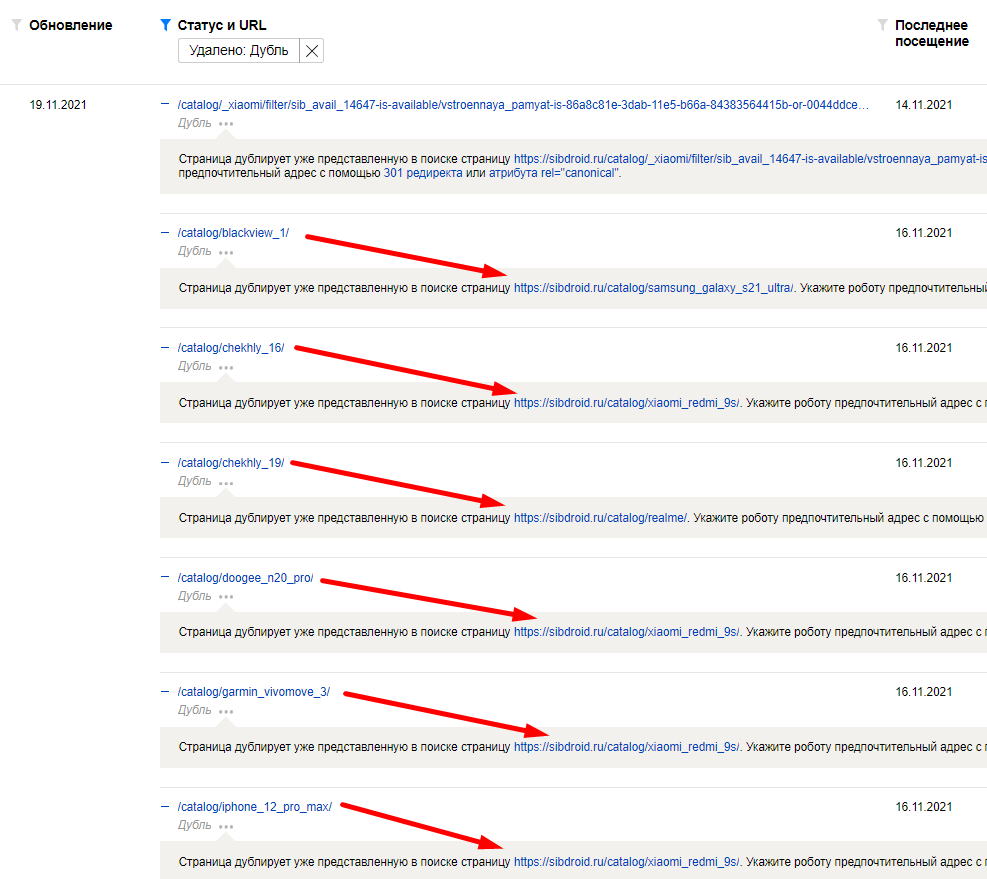Select the 16.11.2021 date in blackview_1 row
Image resolution: width=987 pixels, height=879 pixels.
tap(924, 233)
